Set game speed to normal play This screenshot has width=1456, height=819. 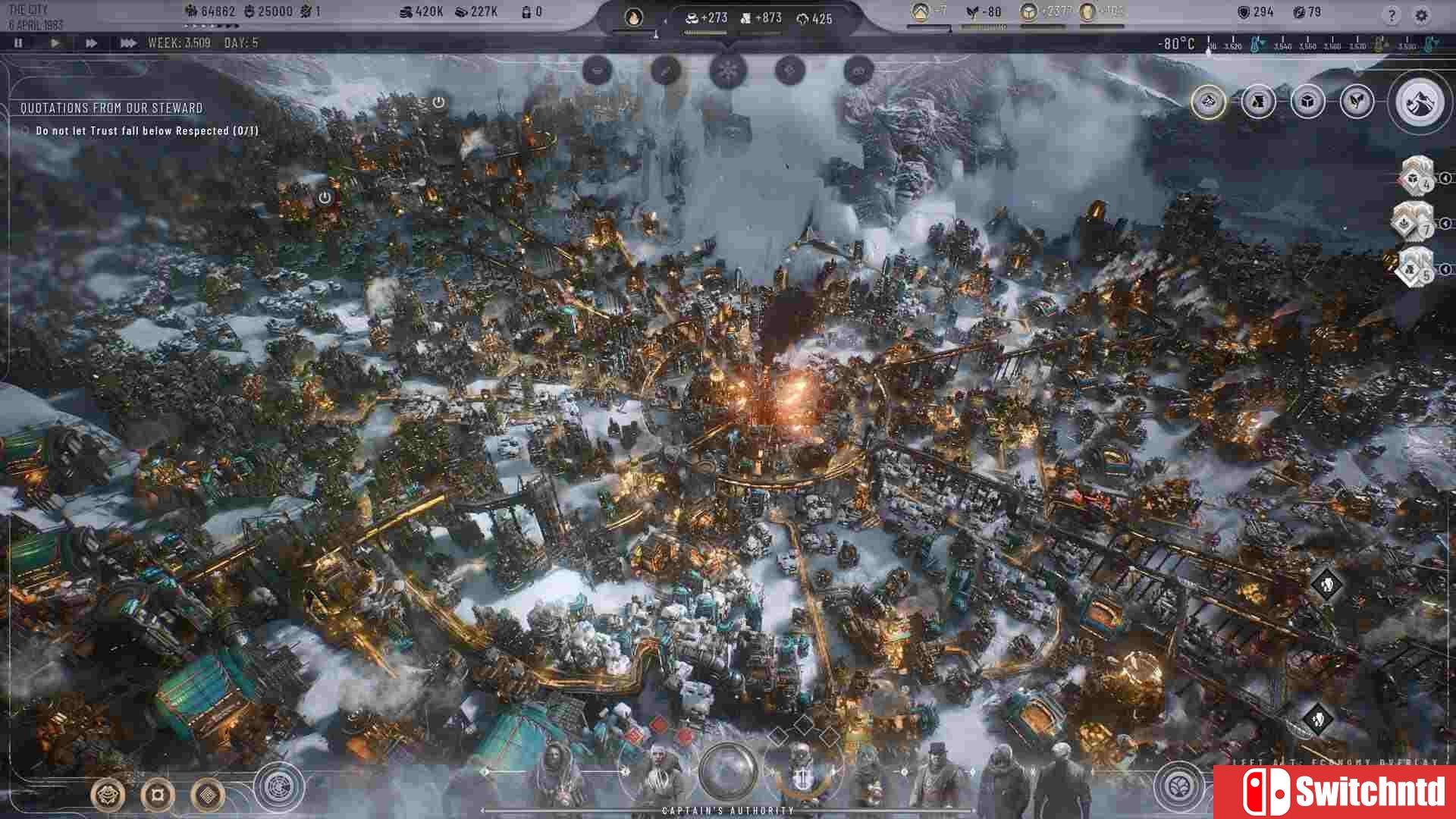(x=55, y=43)
